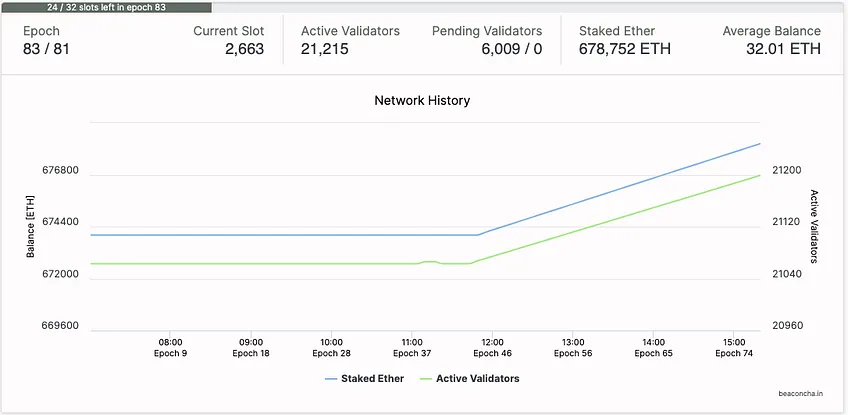Viewport: 848px width, 415px height.
Task: Click the epoch 83 slots progress bar
Action: [x=106, y=8]
